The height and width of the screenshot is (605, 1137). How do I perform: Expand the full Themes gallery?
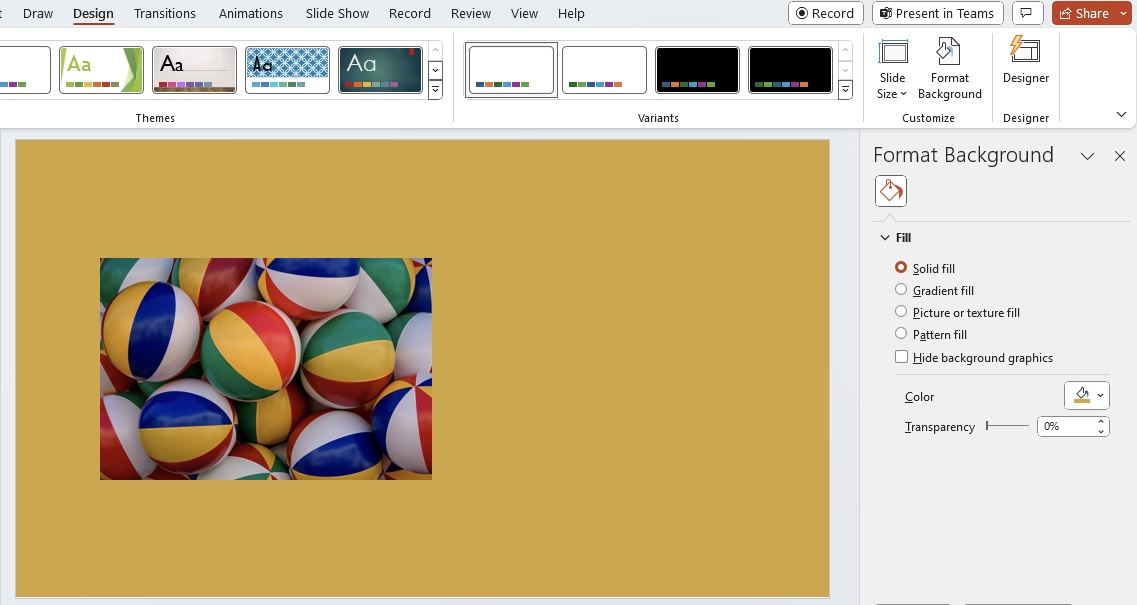435,90
